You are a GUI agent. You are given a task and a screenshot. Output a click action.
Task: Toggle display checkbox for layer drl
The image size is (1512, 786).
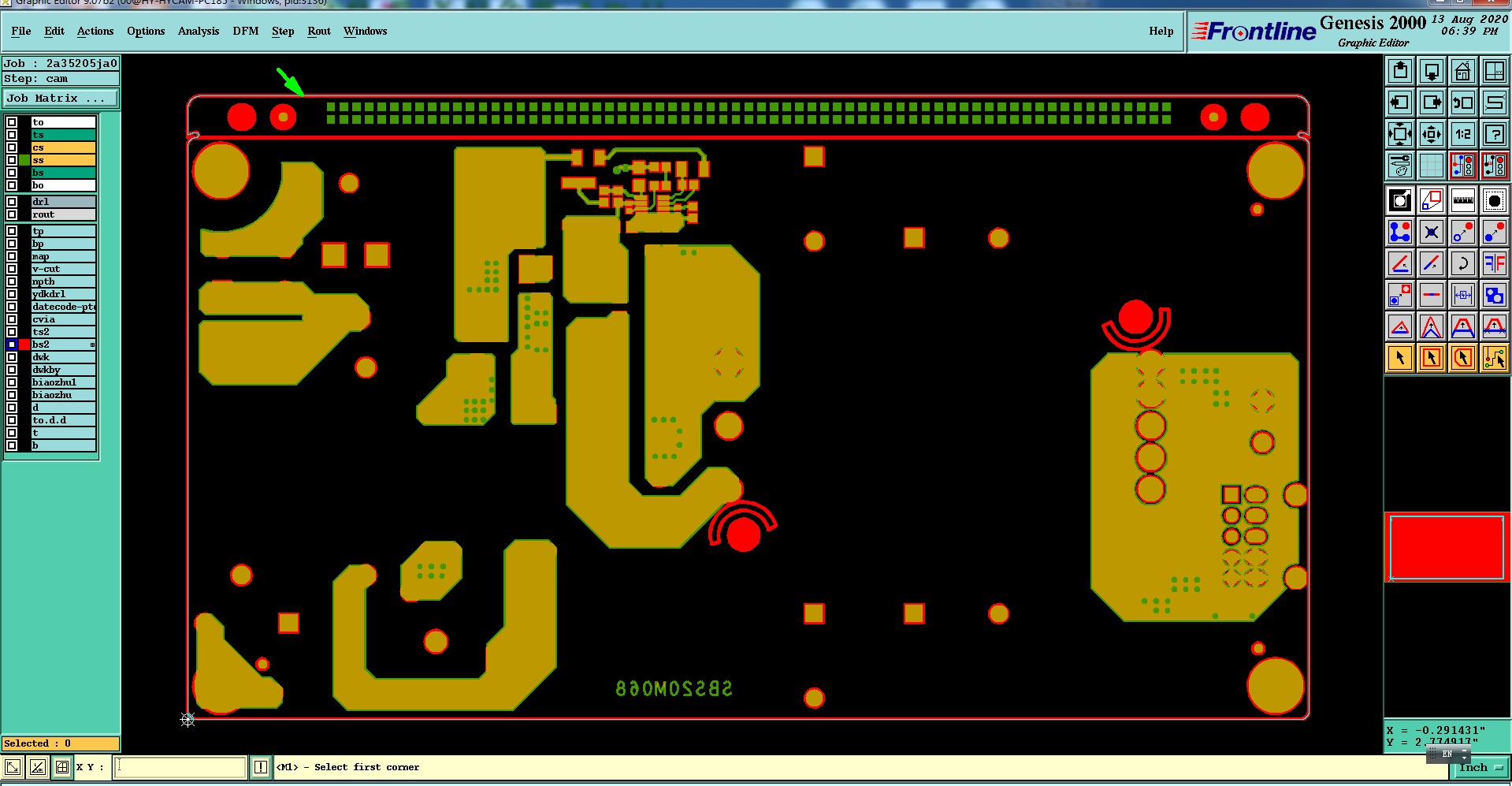12,202
